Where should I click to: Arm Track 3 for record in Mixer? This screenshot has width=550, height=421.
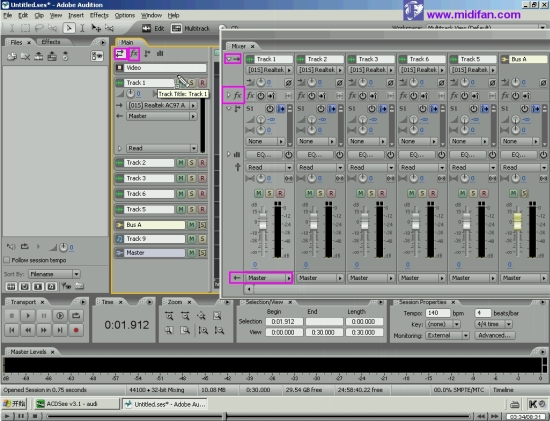(382, 193)
